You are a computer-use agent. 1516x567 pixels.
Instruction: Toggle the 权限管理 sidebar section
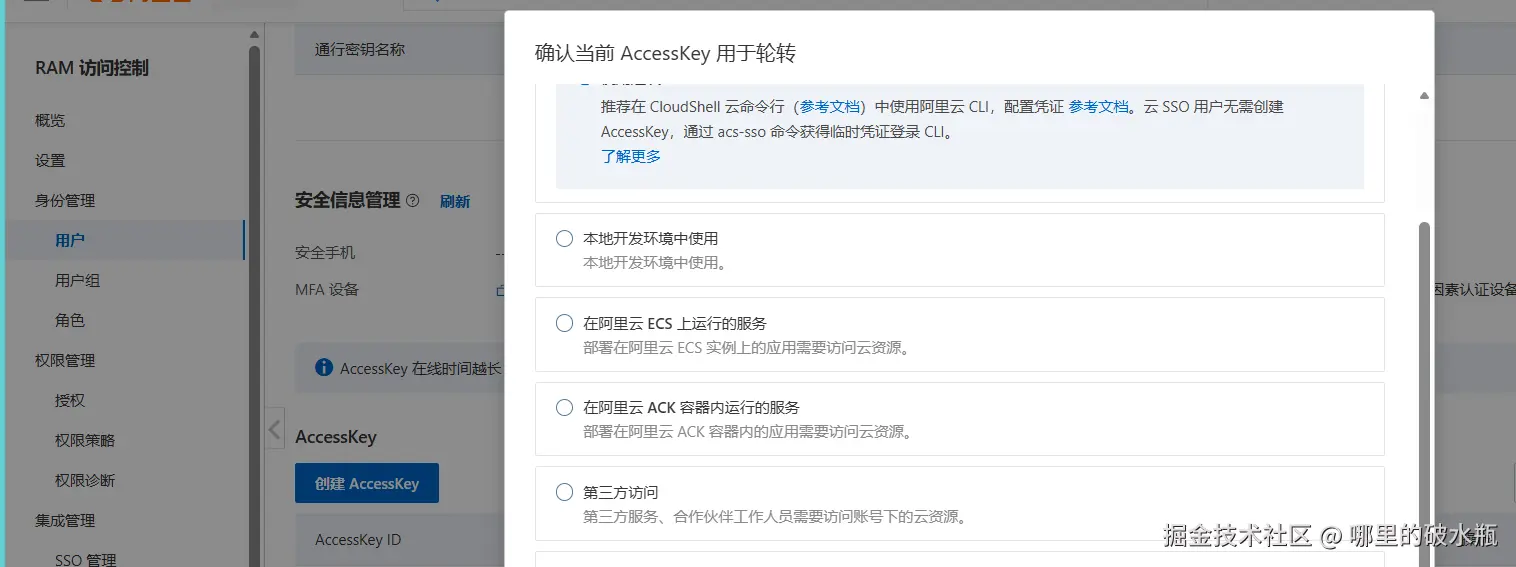[x=65, y=360]
